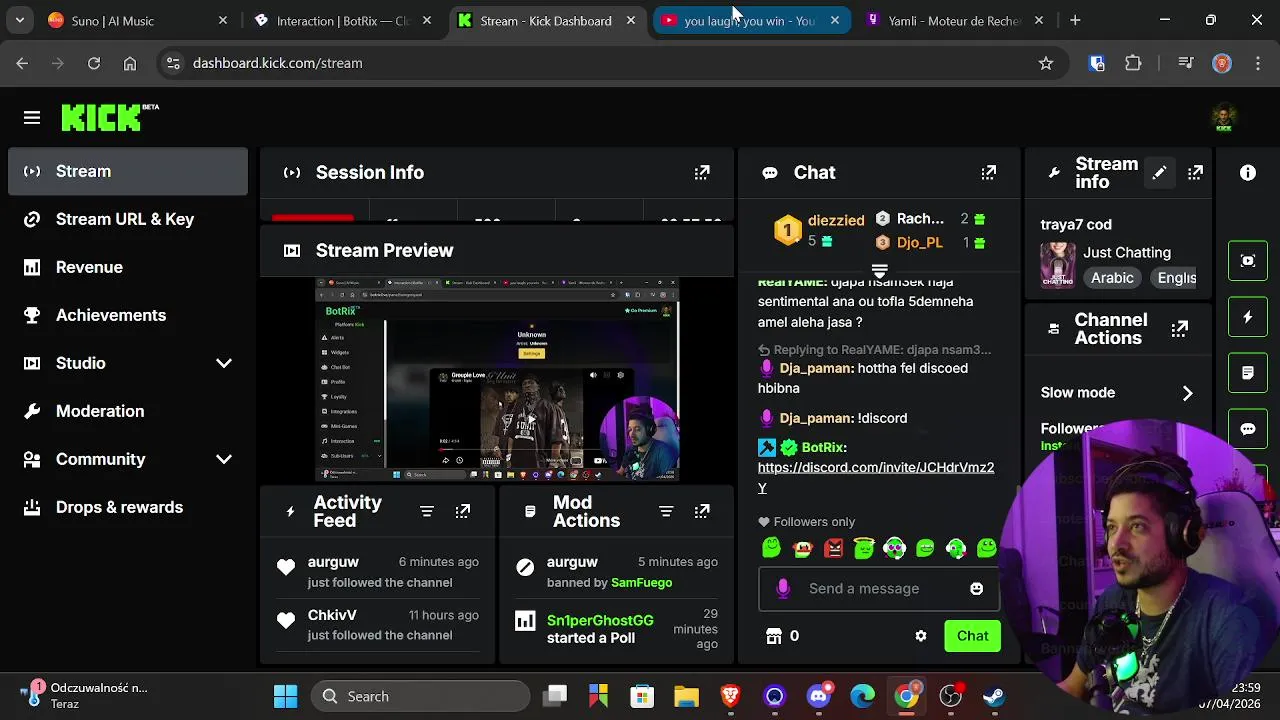Click ChkivV in the Activity Feed

click(332, 615)
